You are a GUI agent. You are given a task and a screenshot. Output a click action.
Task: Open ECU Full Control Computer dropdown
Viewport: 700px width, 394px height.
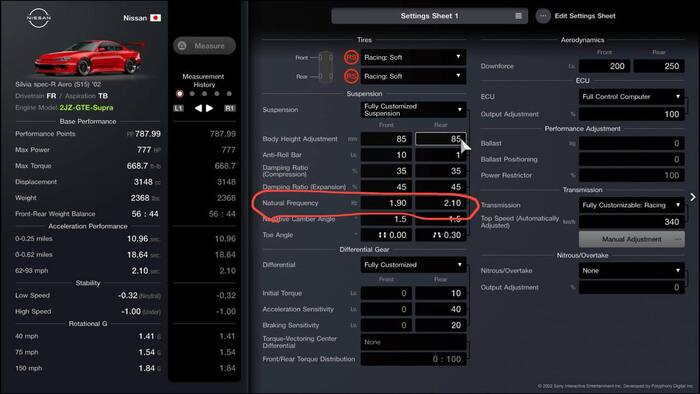[632, 96]
